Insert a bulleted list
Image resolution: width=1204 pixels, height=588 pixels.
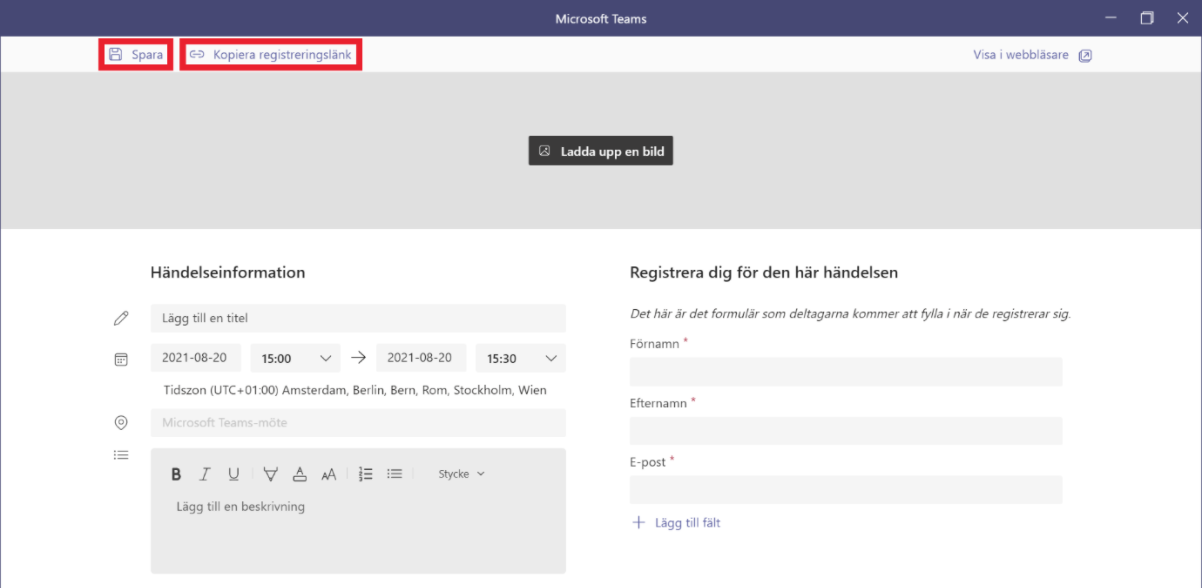coord(395,474)
